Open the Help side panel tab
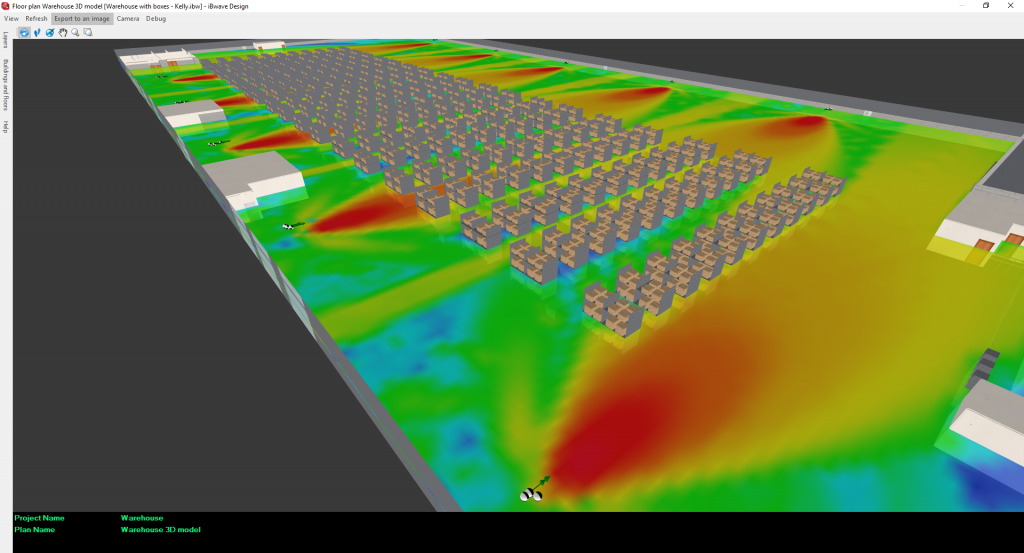The image size is (1024, 553). [5, 127]
